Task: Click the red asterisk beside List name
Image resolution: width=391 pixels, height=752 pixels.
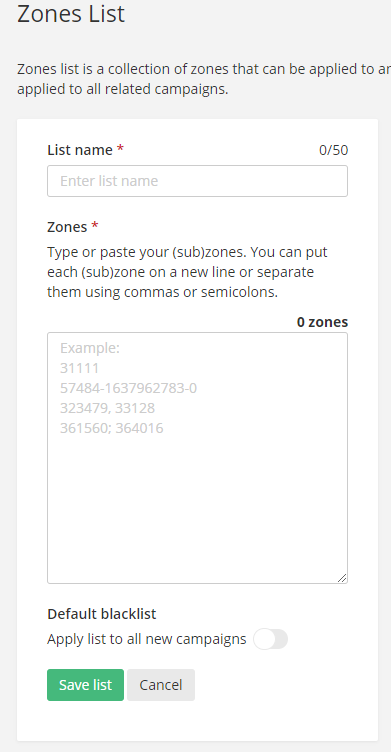Action: (x=120, y=149)
